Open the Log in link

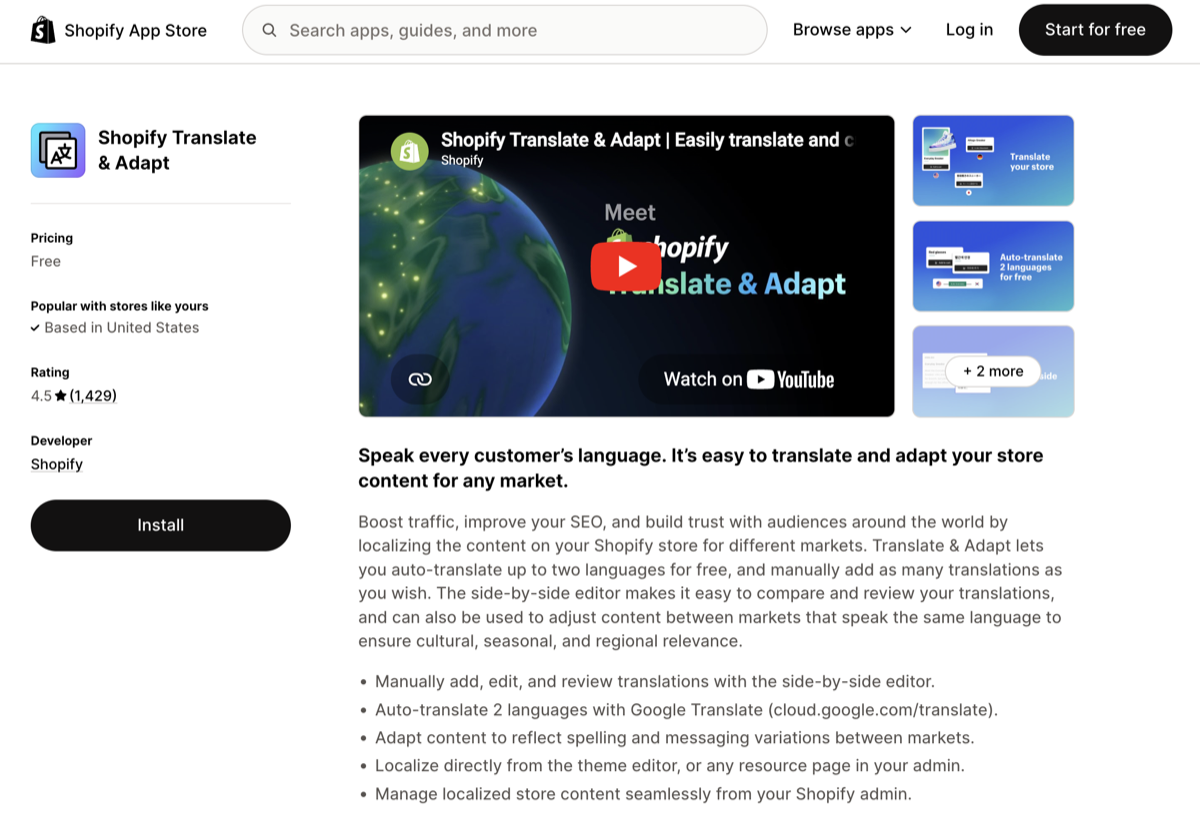[x=969, y=30]
